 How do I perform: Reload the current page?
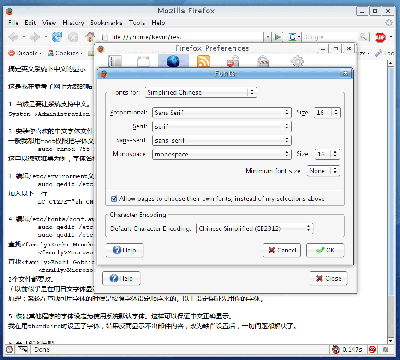coord(57,37)
